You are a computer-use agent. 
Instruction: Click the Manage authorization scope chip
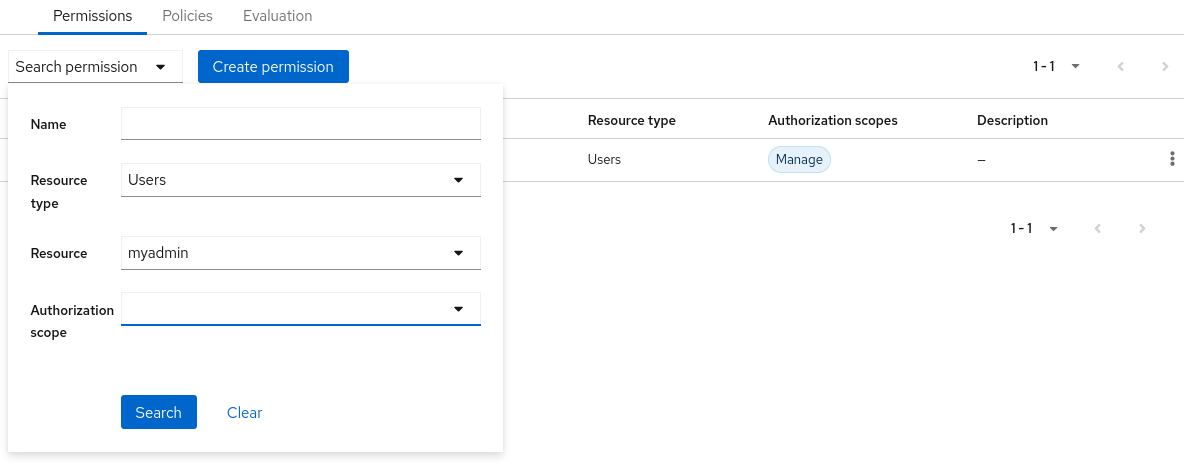click(x=799, y=160)
